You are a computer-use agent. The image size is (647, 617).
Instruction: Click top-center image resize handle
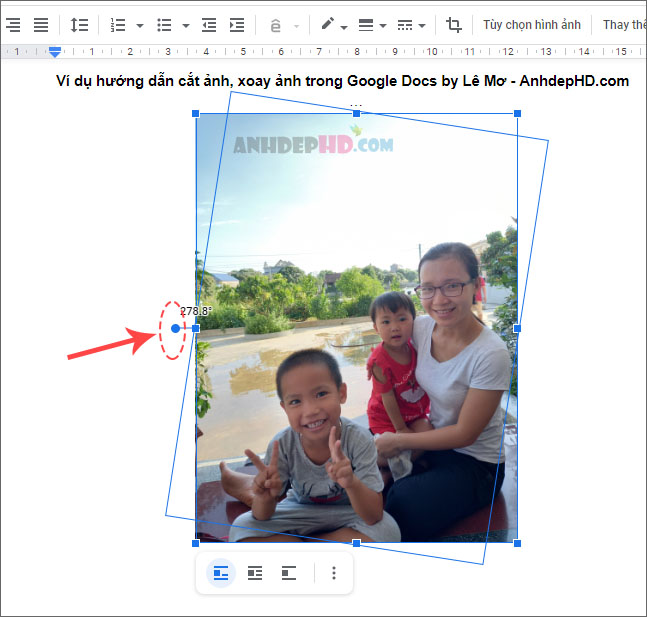pyautogui.click(x=357, y=113)
